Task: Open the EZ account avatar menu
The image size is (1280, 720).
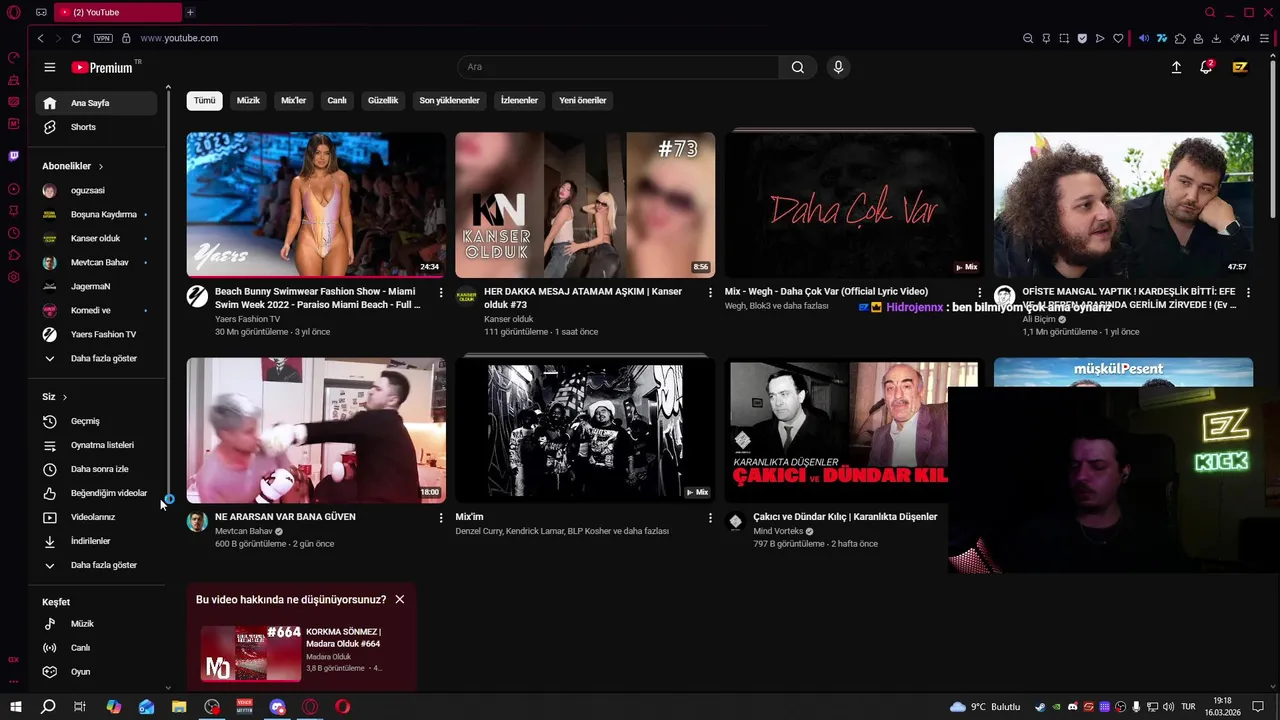Action: click(x=1240, y=67)
